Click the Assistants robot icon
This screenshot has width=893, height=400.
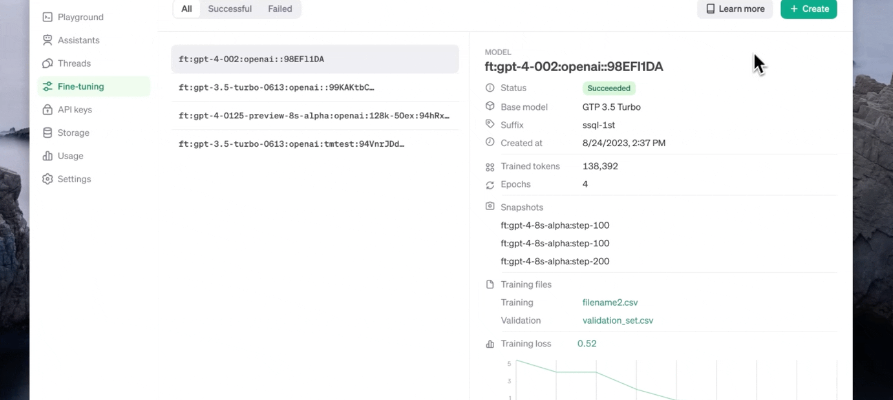tap(48, 40)
